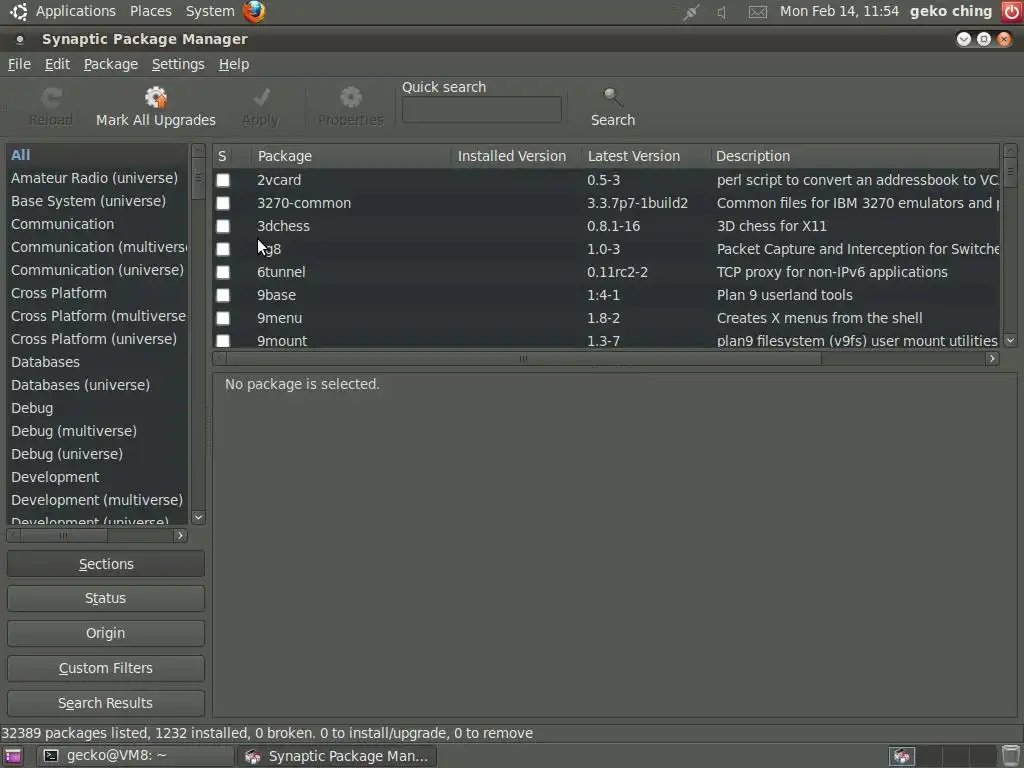Toggle the 3dchess package checkbox
The image size is (1024, 768).
pyautogui.click(x=223, y=226)
